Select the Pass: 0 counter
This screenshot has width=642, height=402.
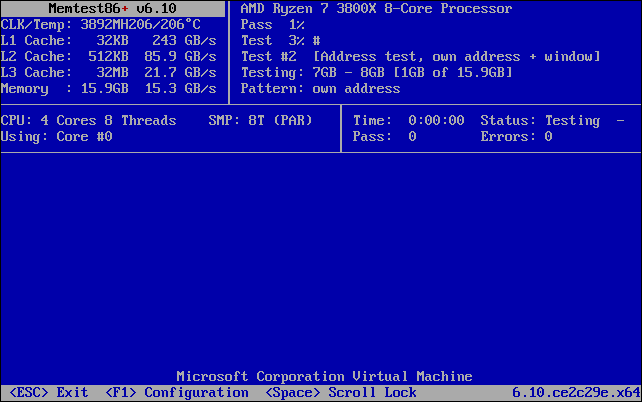385,136
